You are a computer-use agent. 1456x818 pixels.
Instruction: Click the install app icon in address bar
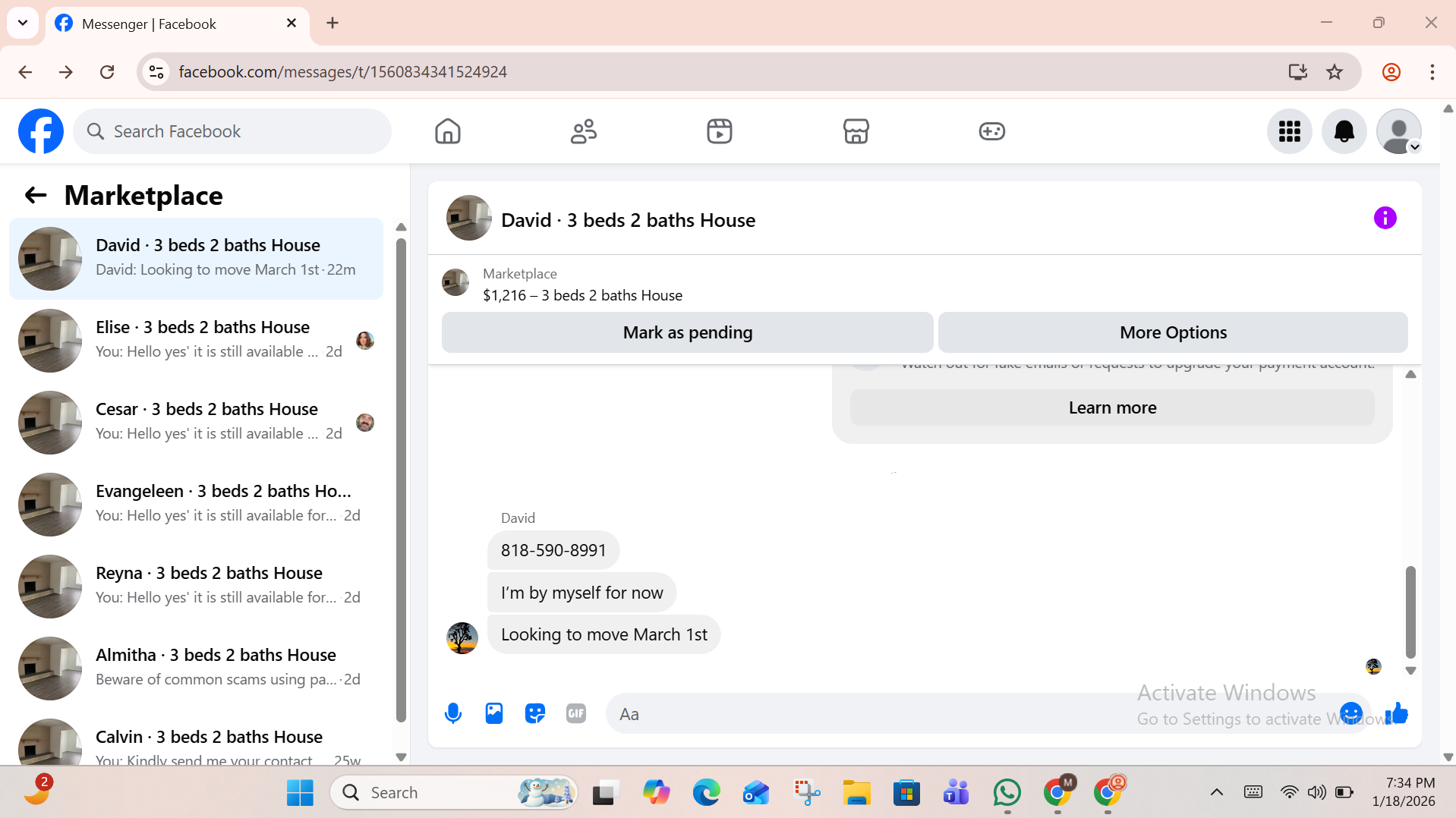[x=1298, y=72]
